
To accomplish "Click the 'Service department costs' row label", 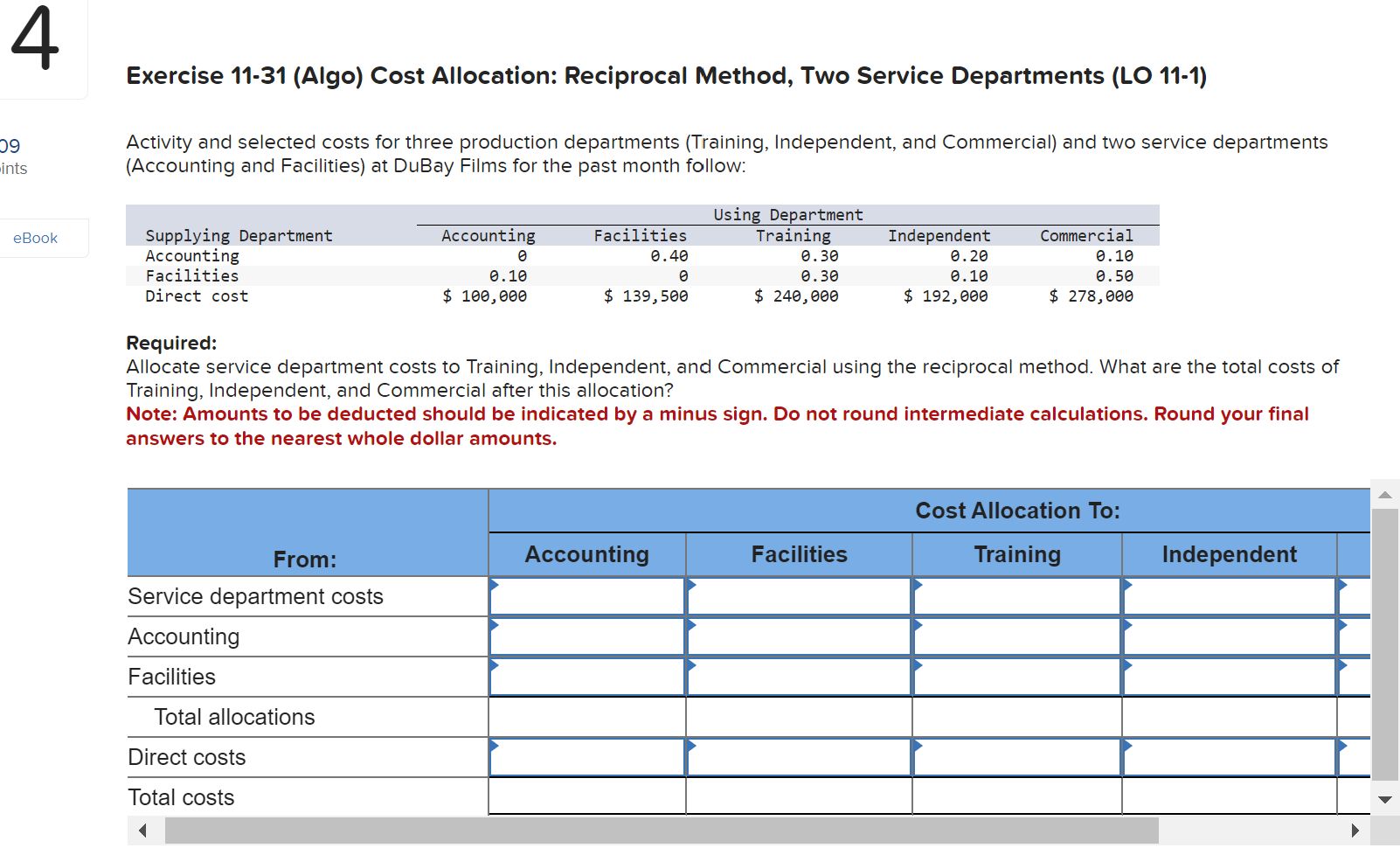I will (x=255, y=596).
